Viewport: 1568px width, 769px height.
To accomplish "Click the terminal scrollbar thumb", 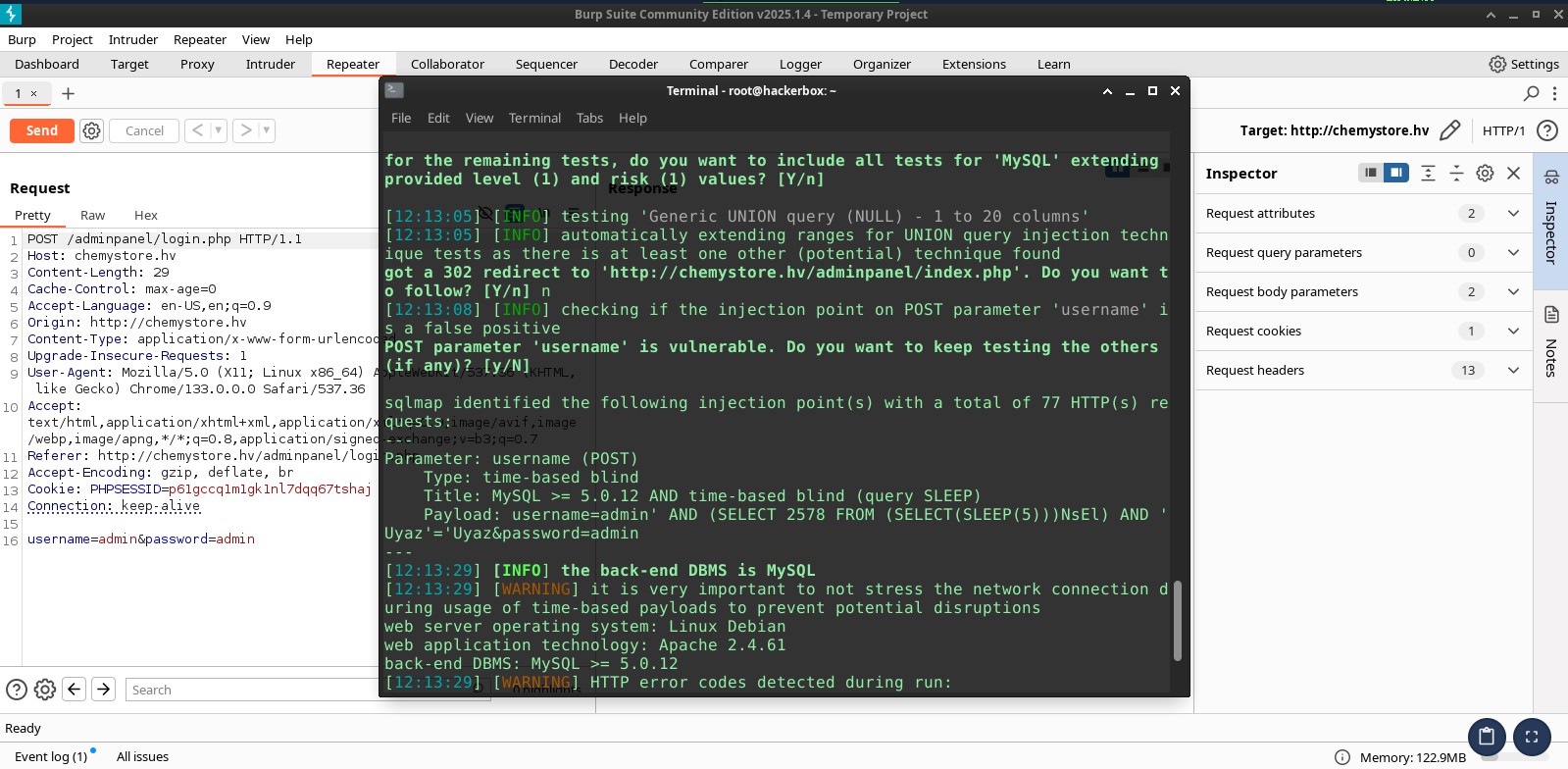I will pyautogui.click(x=1178, y=620).
